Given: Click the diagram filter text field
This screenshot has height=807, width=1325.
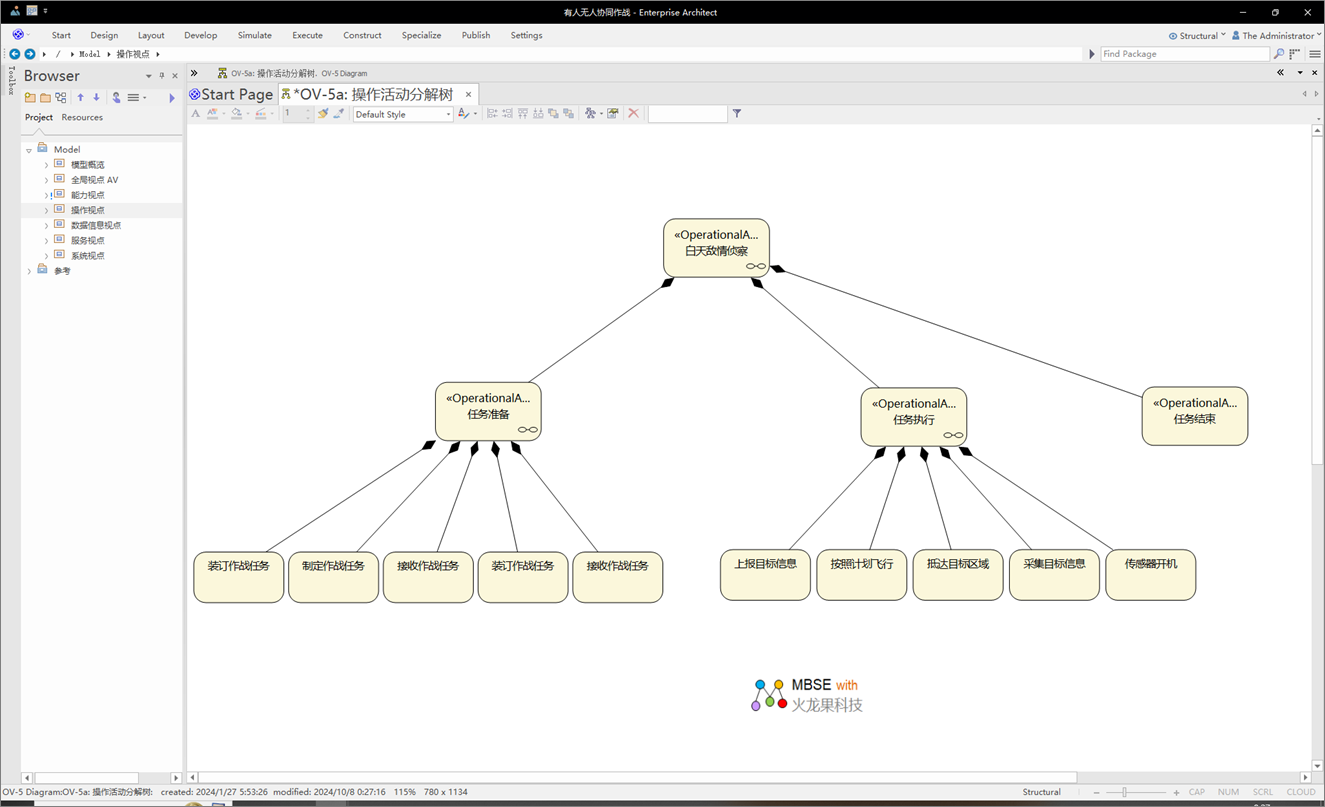Looking at the screenshot, I should pos(688,114).
